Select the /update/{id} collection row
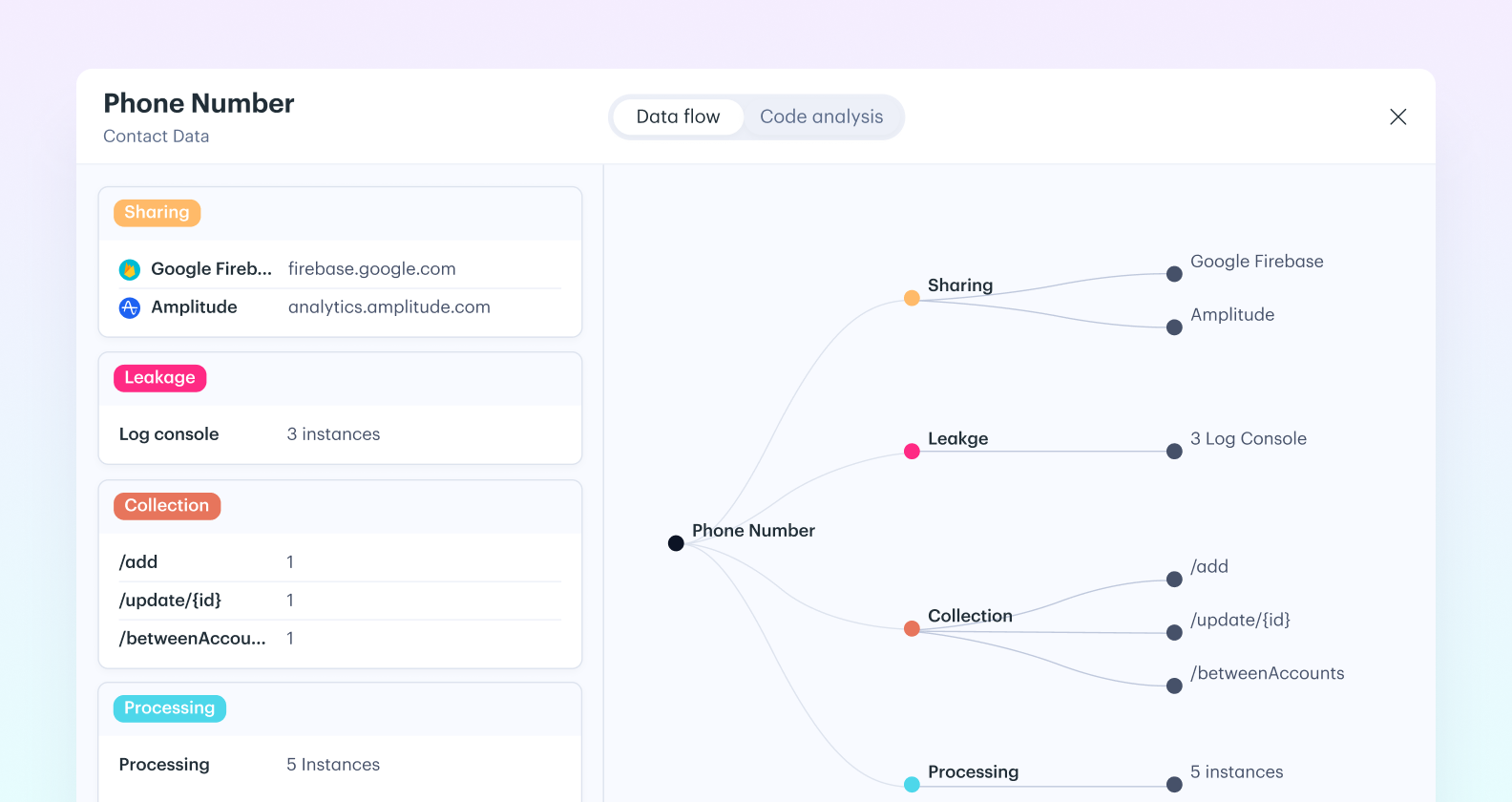The width and height of the screenshot is (1512, 802). 339,601
